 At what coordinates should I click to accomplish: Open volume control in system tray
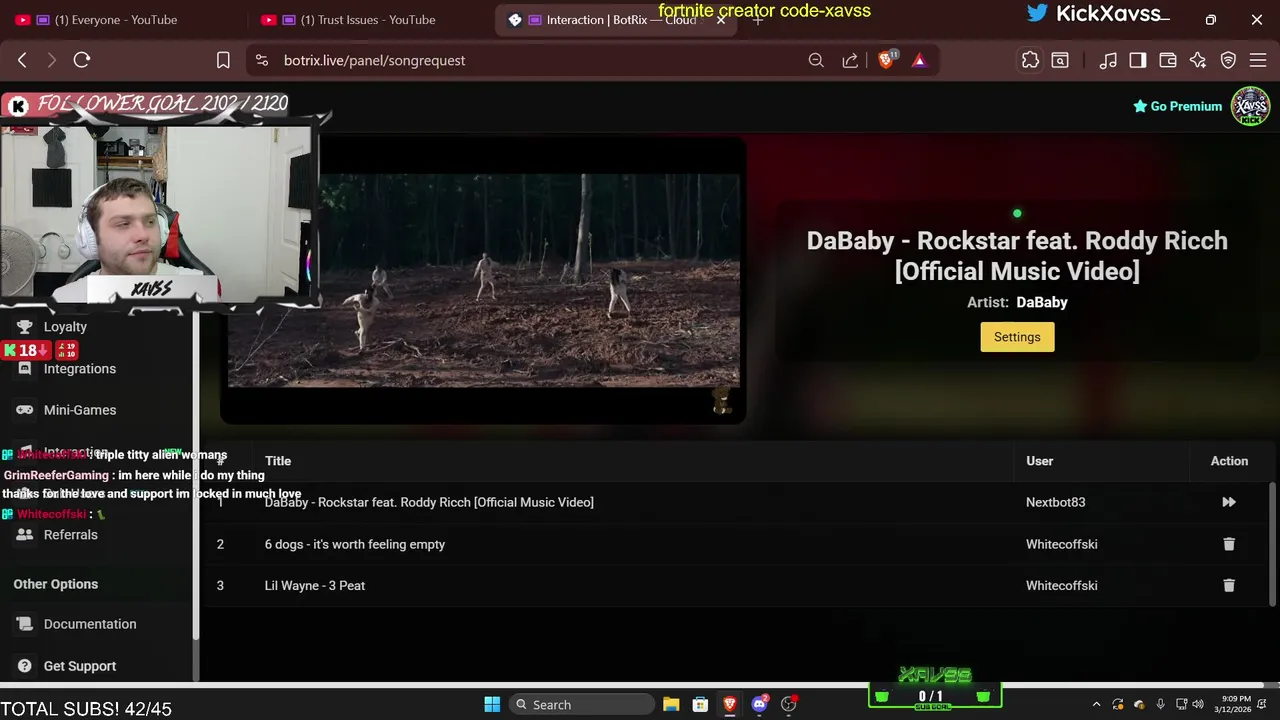coord(1198,704)
